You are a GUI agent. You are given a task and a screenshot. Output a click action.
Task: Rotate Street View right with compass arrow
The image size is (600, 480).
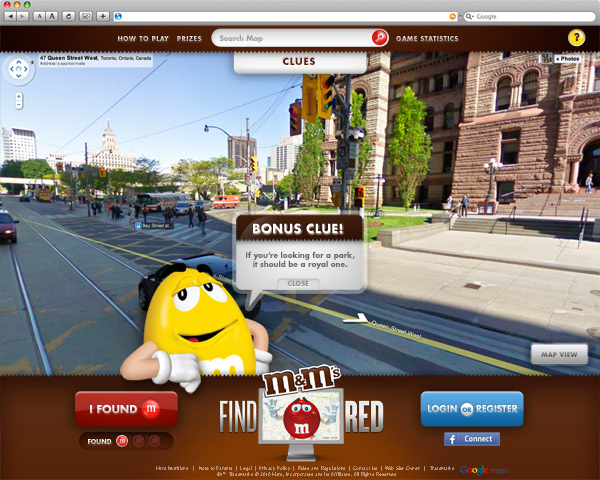click(26, 69)
